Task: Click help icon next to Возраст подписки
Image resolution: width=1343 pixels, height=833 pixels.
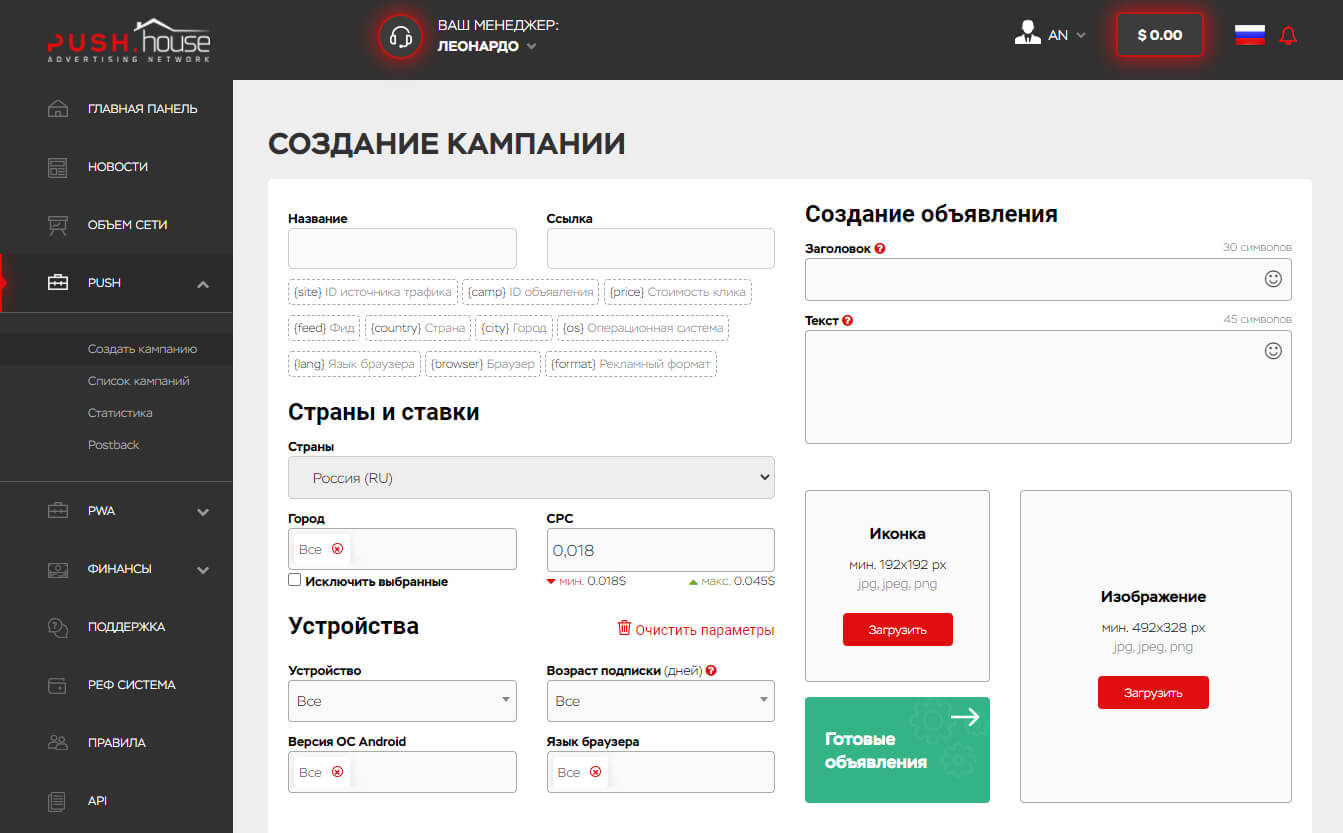Action: tap(711, 671)
